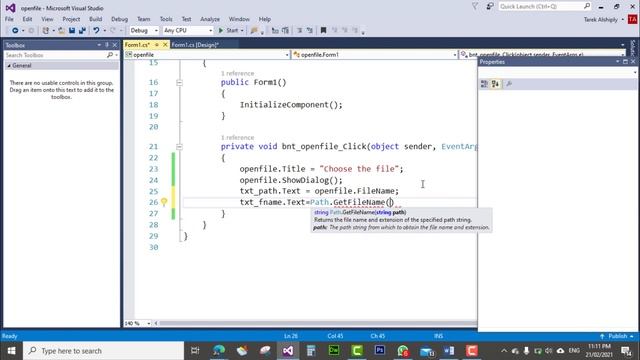This screenshot has height=360, width=640.
Task: Open the Action Center notifications icon
Action: click(x=626, y=351)
